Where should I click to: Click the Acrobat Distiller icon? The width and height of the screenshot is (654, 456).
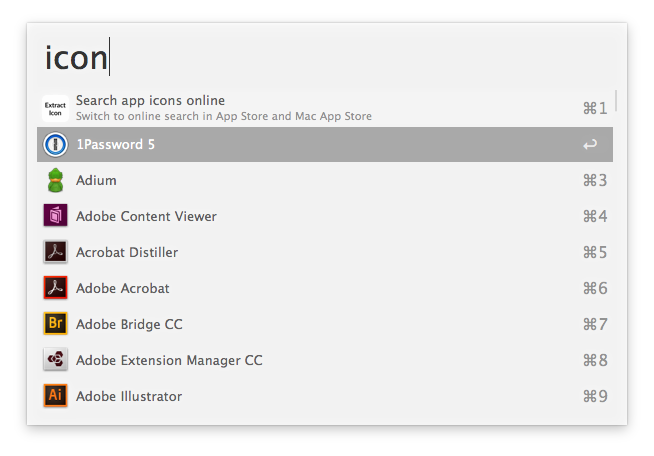(55, 252)
